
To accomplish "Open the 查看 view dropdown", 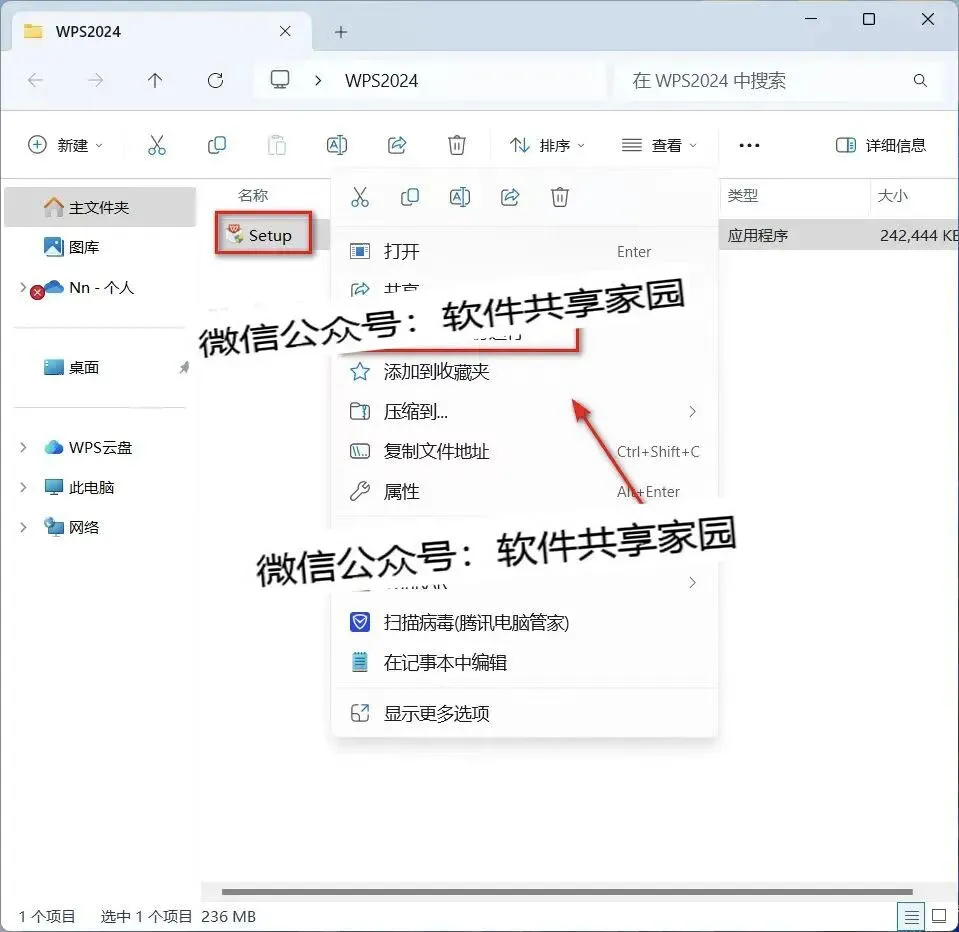I will (659, 145).
